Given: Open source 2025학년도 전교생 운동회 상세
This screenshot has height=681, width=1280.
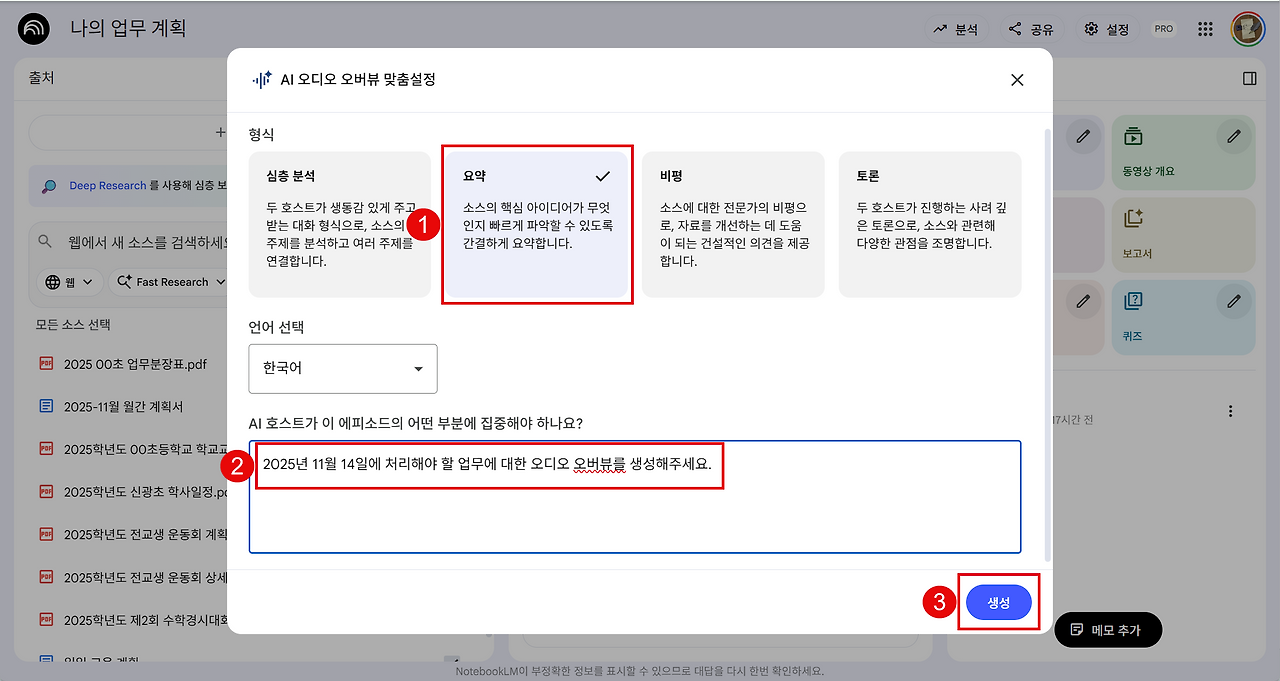Looking at the screenshot, I should (146, 577).
